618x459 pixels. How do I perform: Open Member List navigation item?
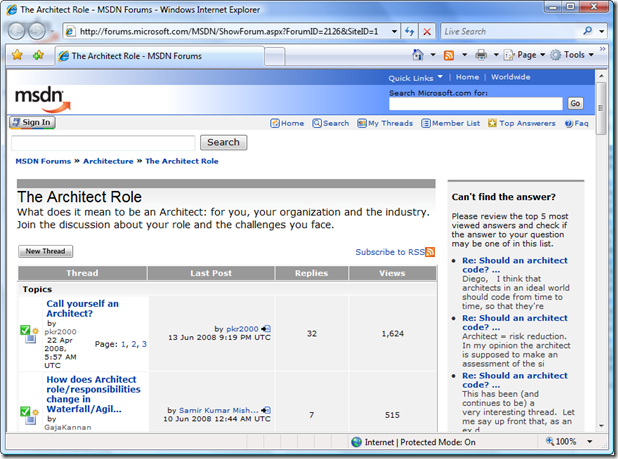tap(450, 123)
